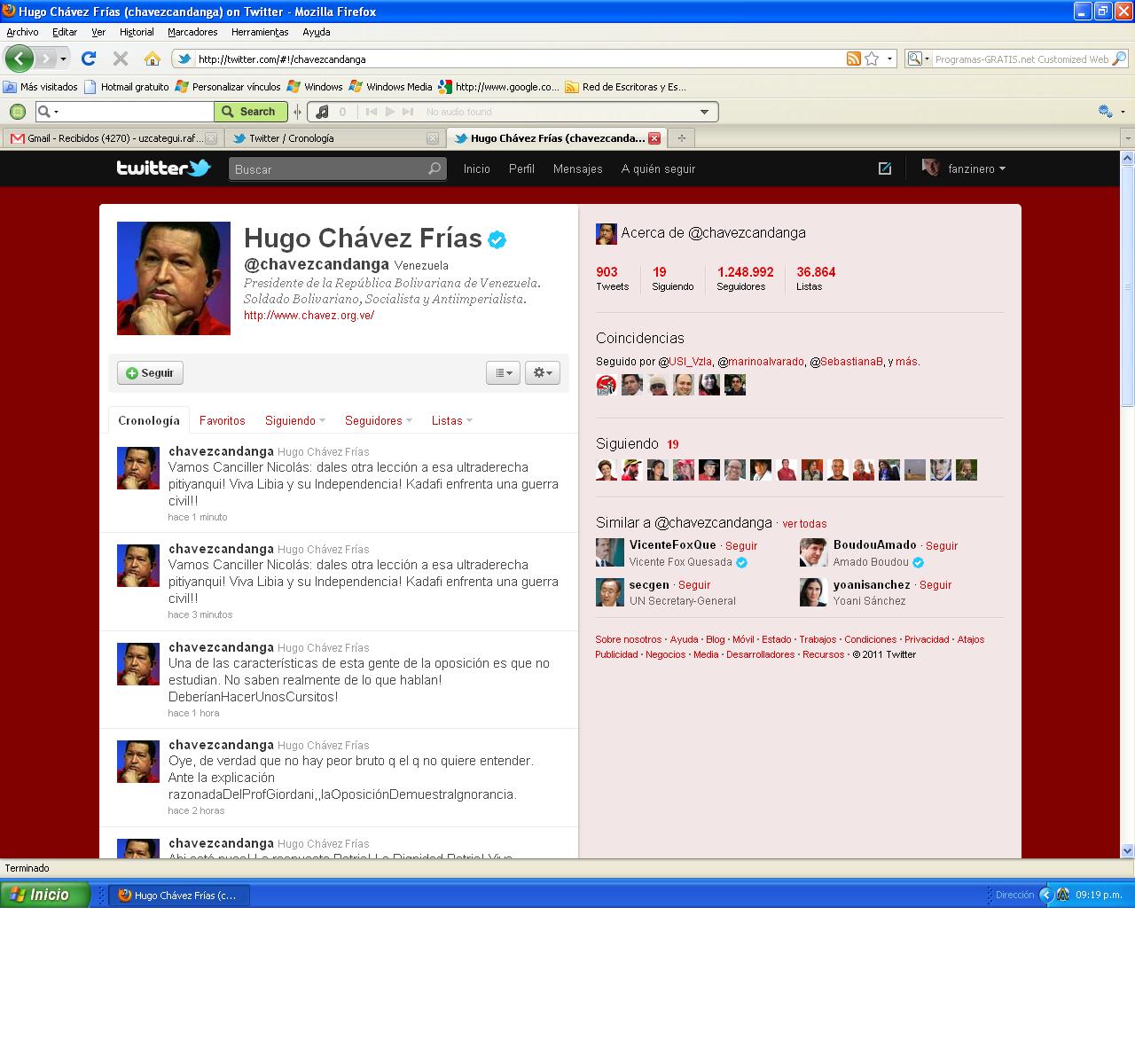Click the green toolbar logo icon left of search
1135x1064 pixels.
[x=17, y=112]
